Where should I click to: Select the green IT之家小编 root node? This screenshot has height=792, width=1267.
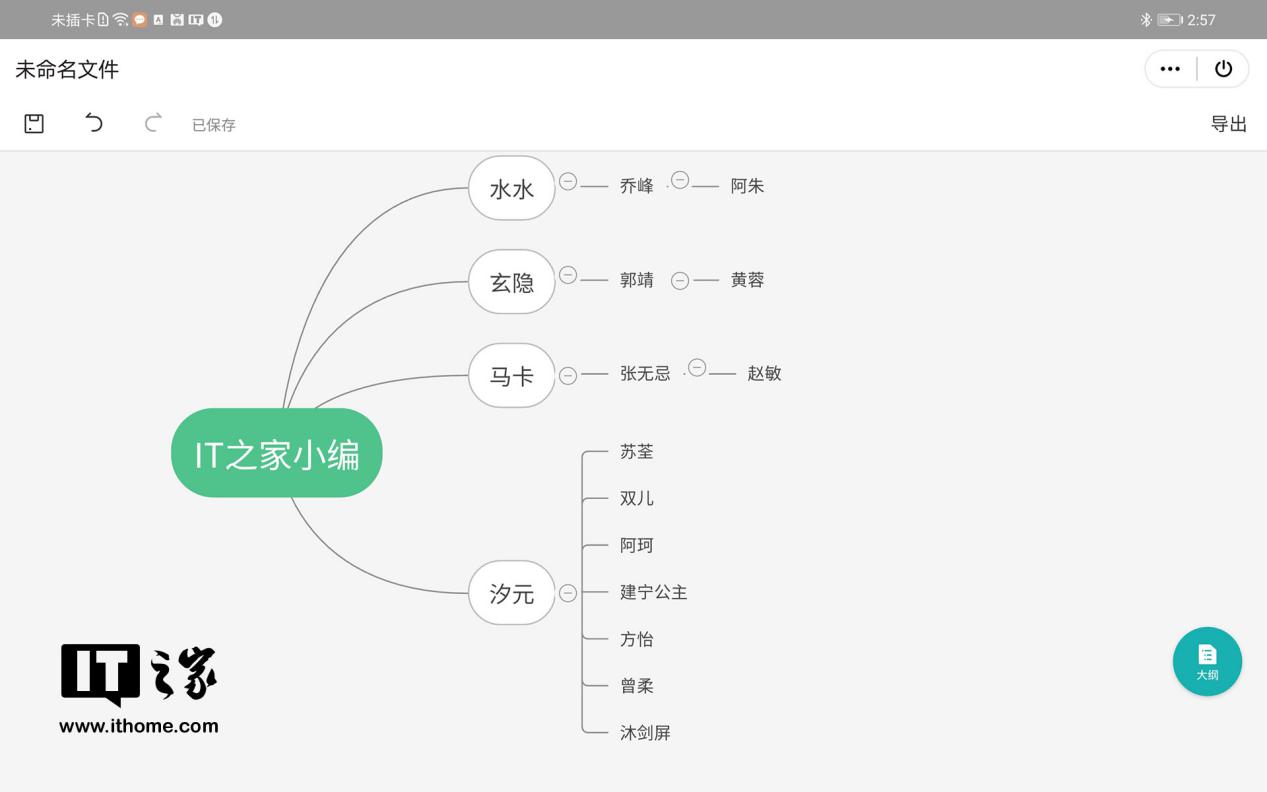(x=276, y=452)
